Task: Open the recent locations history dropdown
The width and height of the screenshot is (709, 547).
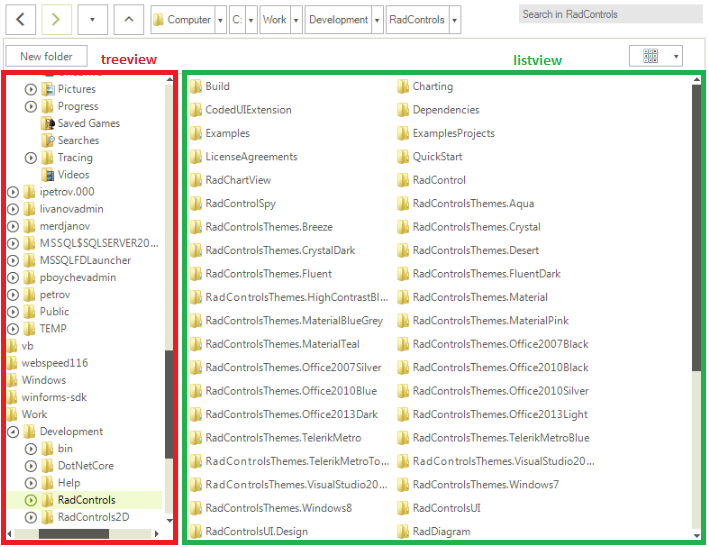Action: click(x=92, y=19)
